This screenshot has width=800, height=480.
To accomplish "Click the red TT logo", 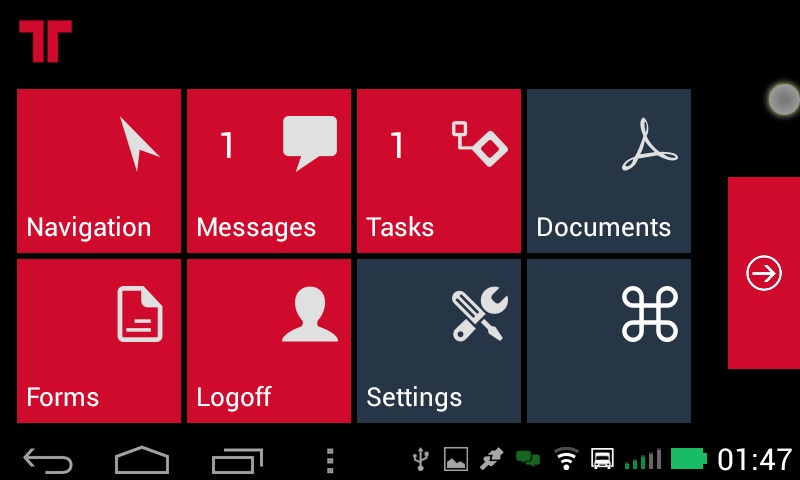I will [45, 41].
